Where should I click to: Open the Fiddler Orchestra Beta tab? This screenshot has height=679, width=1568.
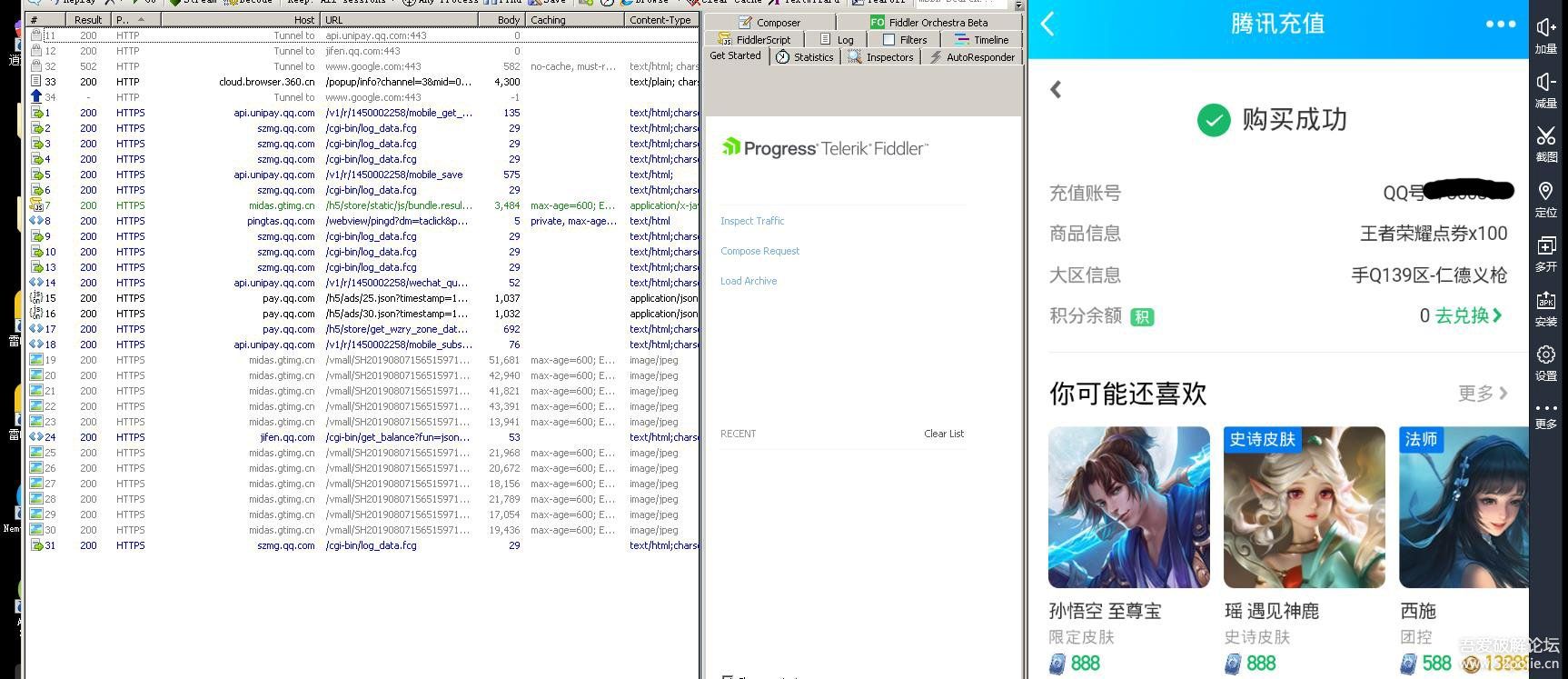pyautogui.click(x=929, y=23)
